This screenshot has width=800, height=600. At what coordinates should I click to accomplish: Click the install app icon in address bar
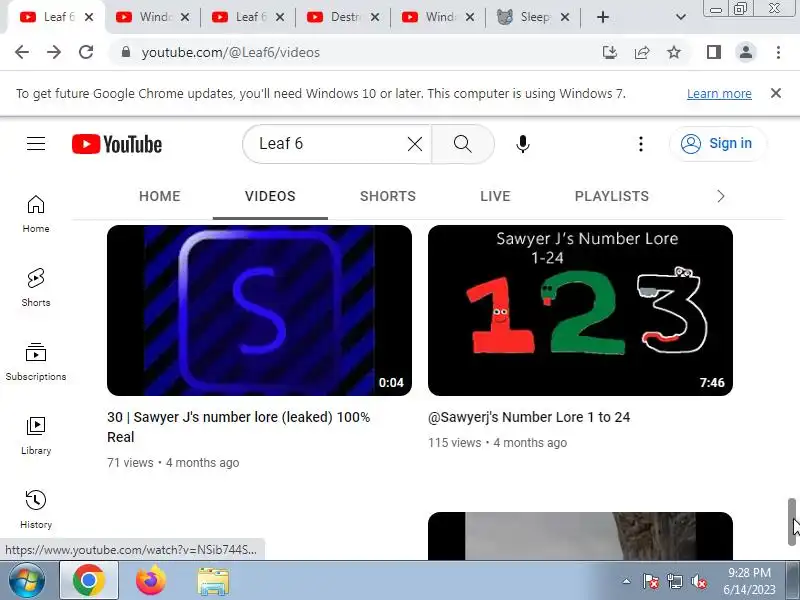point(610,52)
